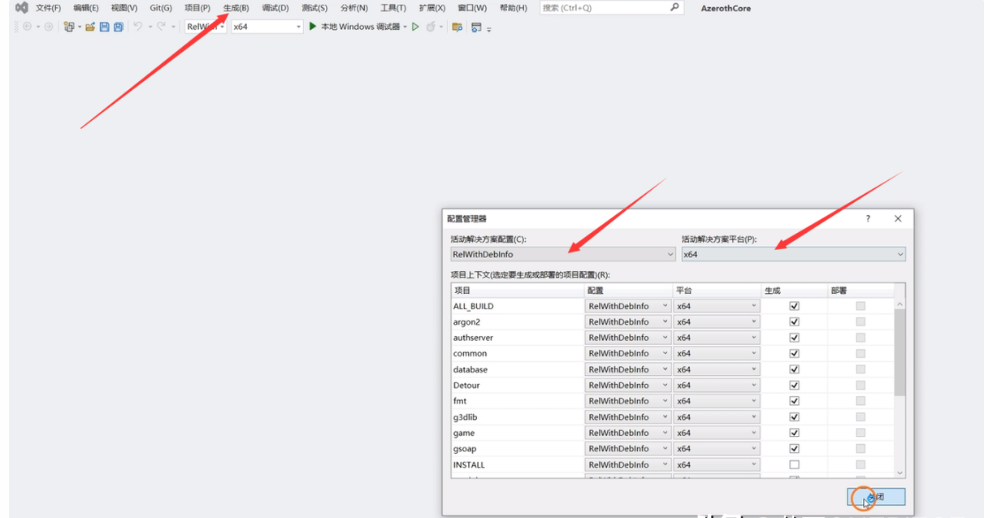
Task: Open the 调试(D) menu
Action: pos(275,8)
